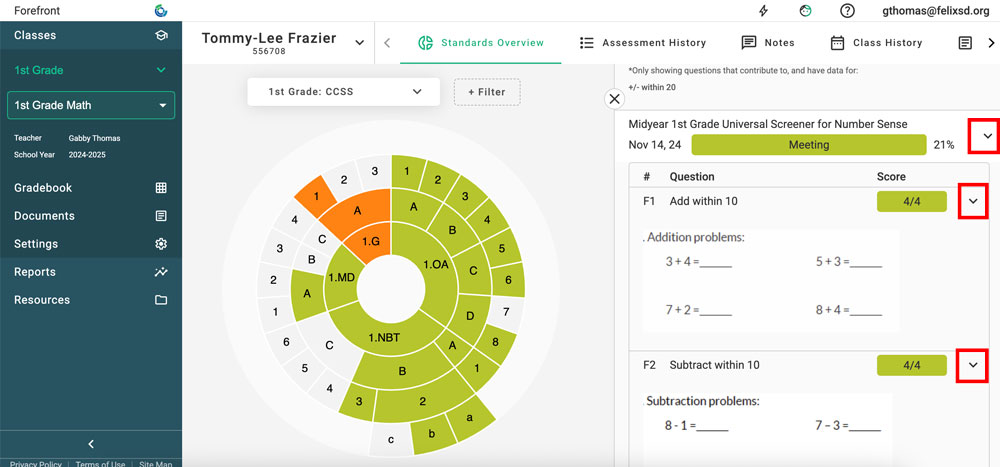Collapse the Midyear Universal Screener assessment

[x=987, y=136]
